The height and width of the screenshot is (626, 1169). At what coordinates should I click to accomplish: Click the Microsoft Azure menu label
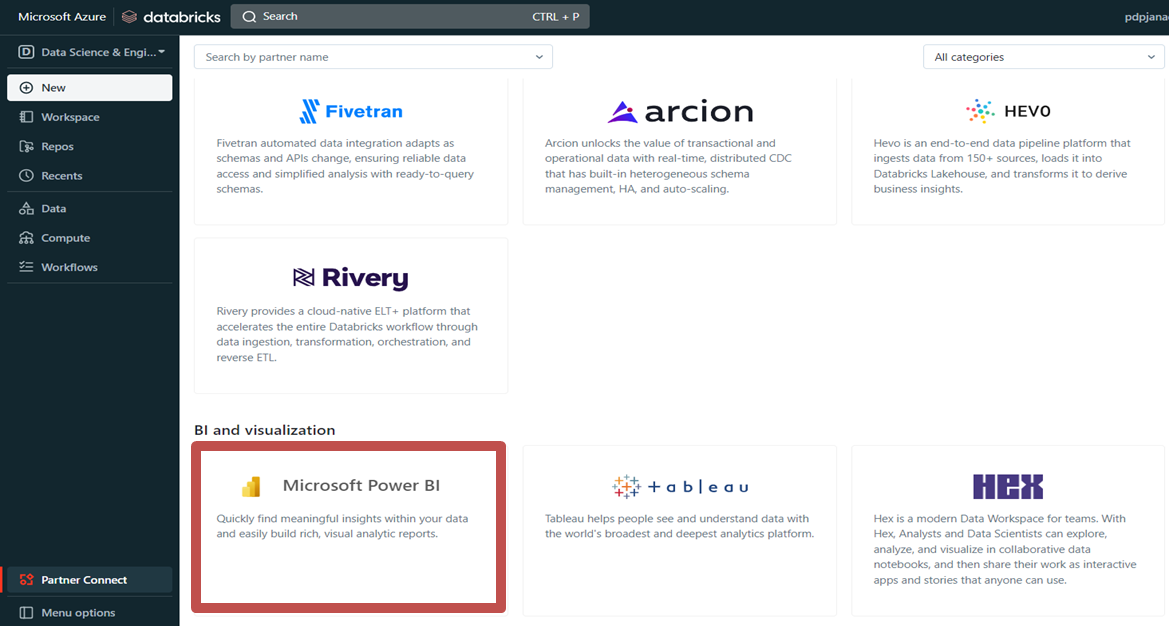click(x=61, y=16)
